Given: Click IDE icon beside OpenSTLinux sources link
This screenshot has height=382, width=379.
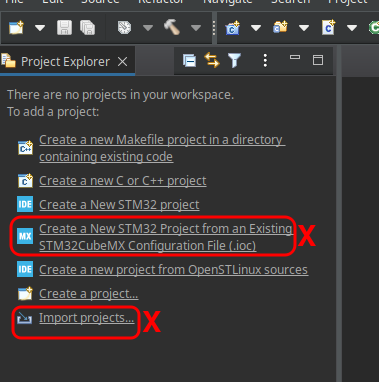Looking at the screenshot, I should tap(25, 269).
